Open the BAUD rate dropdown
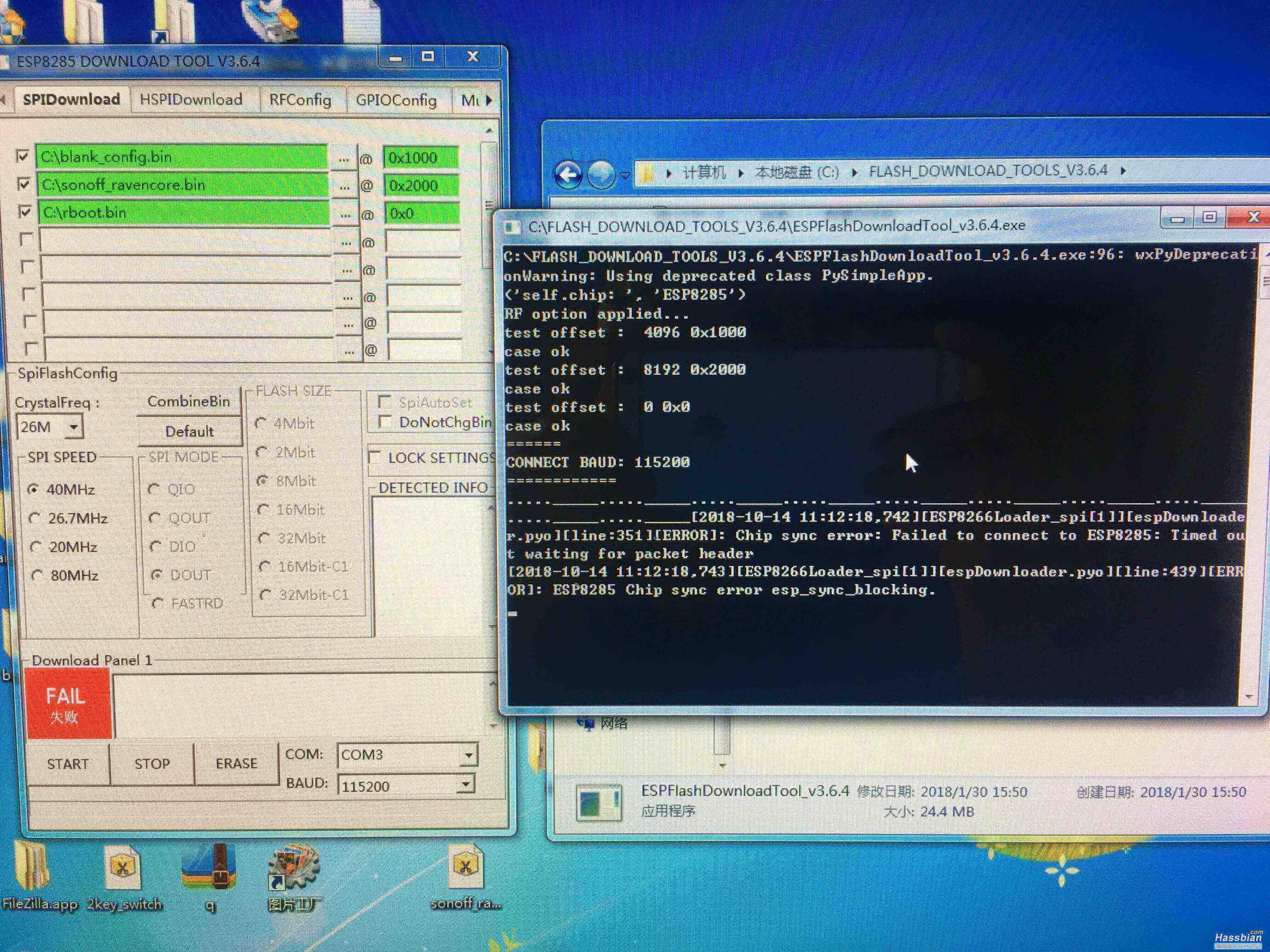 pos(466,784)
